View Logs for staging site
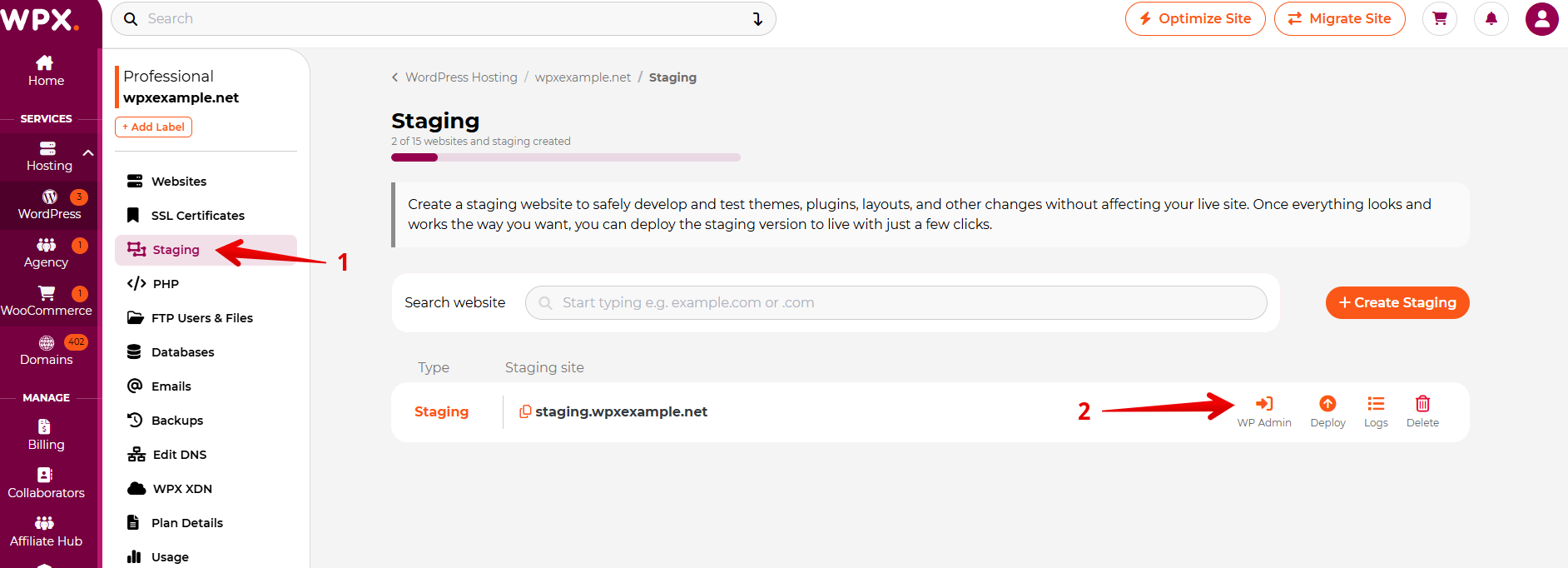The image size is (1568, 568). [x=1376, y=411]
